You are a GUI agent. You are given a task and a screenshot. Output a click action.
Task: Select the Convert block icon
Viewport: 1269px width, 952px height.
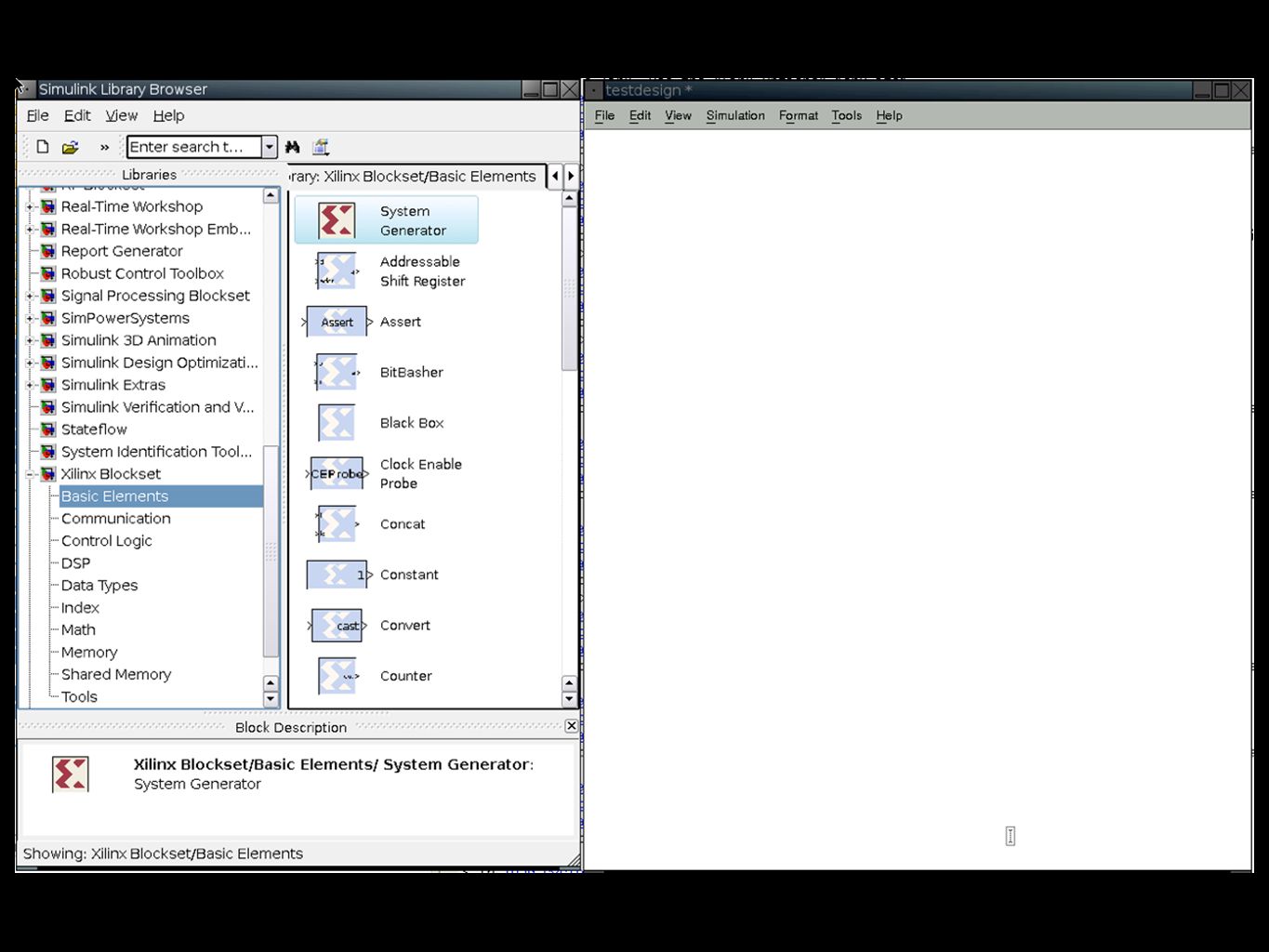point(337,626)
